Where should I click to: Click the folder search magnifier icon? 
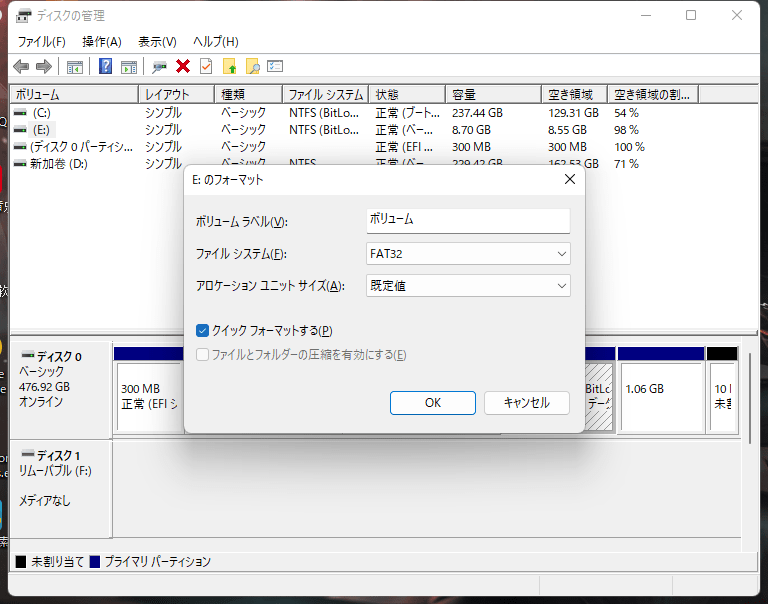pos(253,66)
